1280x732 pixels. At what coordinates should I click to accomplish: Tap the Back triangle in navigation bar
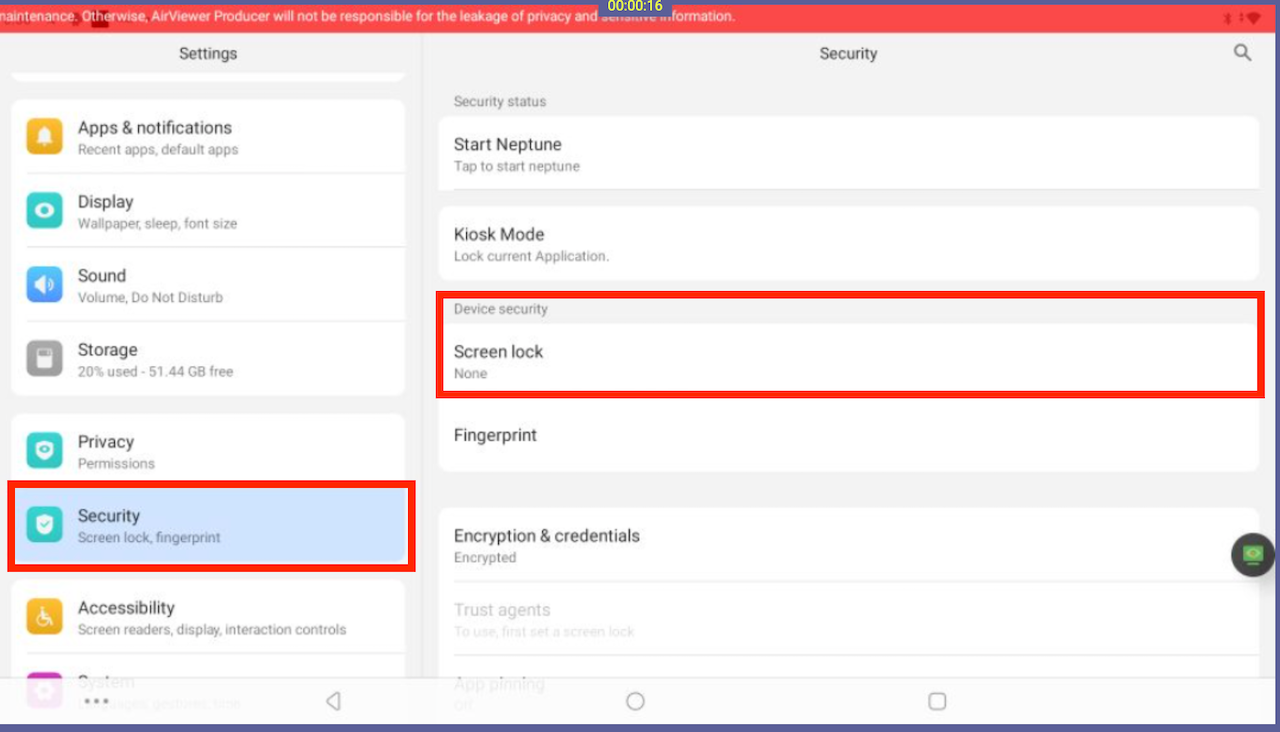[334, 702]
